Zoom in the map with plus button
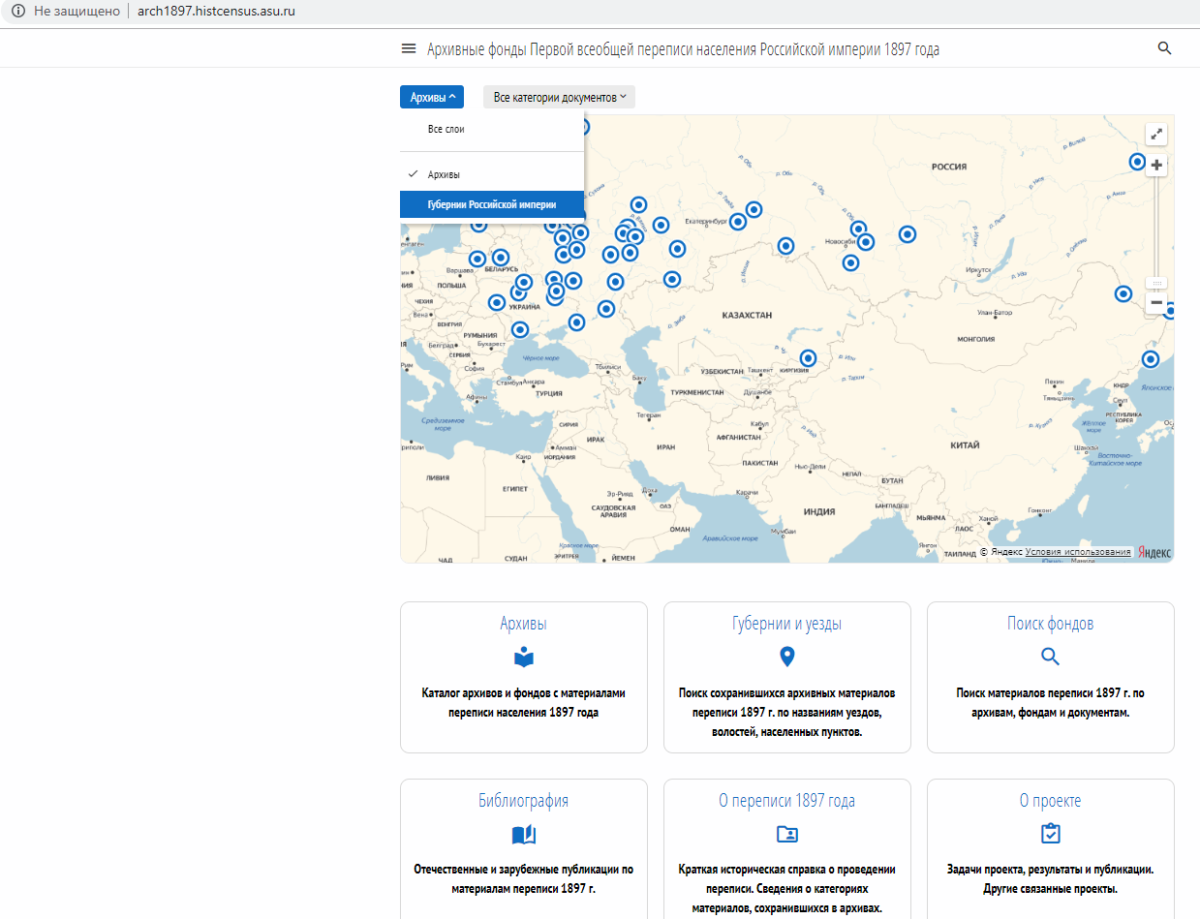This screenshot has width=1200, height=919. click(1156, 165)
